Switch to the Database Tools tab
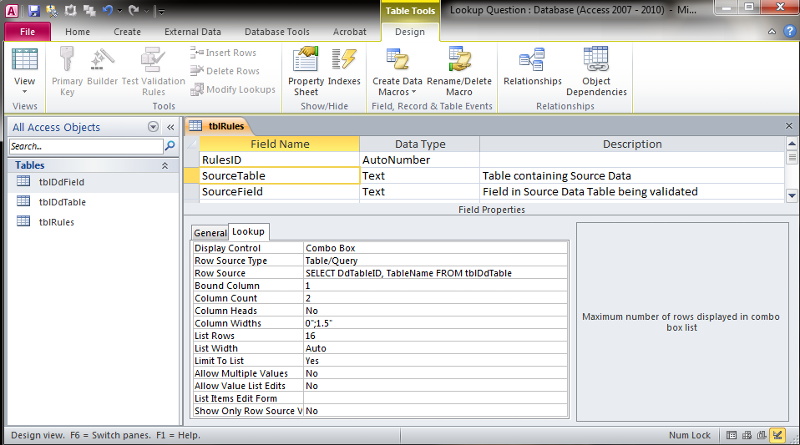The image size is (800, 445). coord(277,32)
